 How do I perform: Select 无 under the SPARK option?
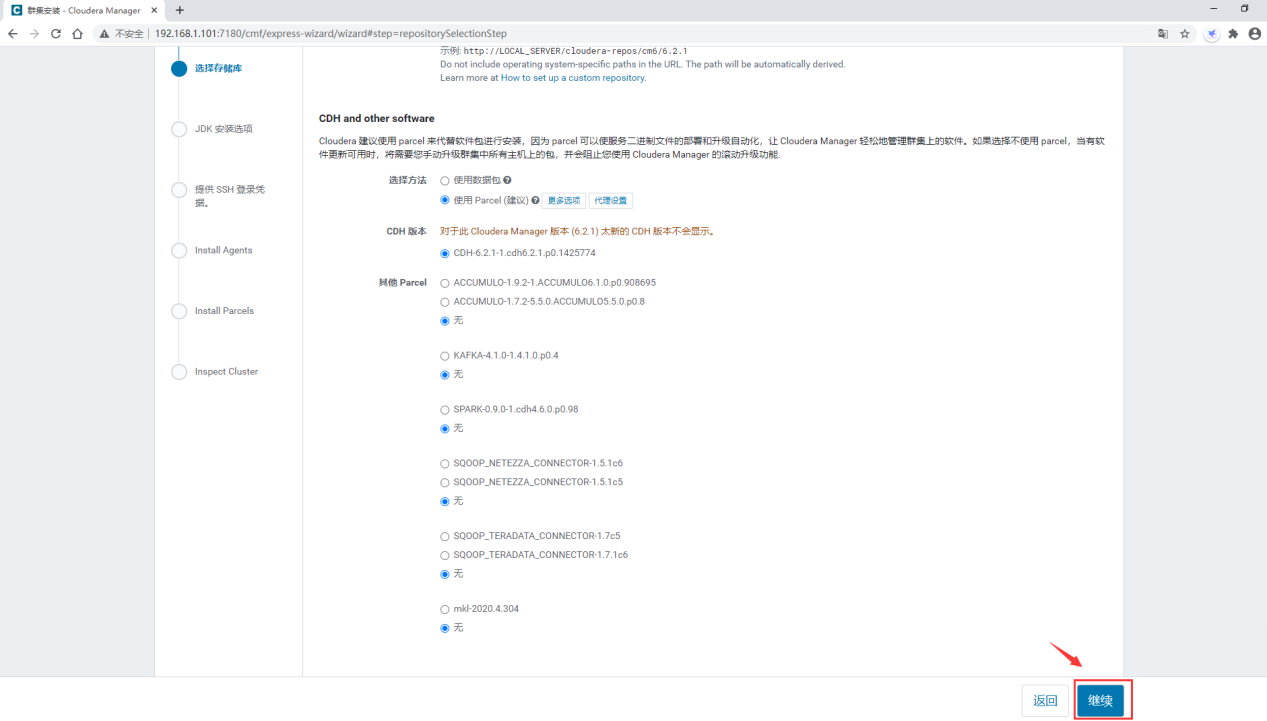click(445, 429)
